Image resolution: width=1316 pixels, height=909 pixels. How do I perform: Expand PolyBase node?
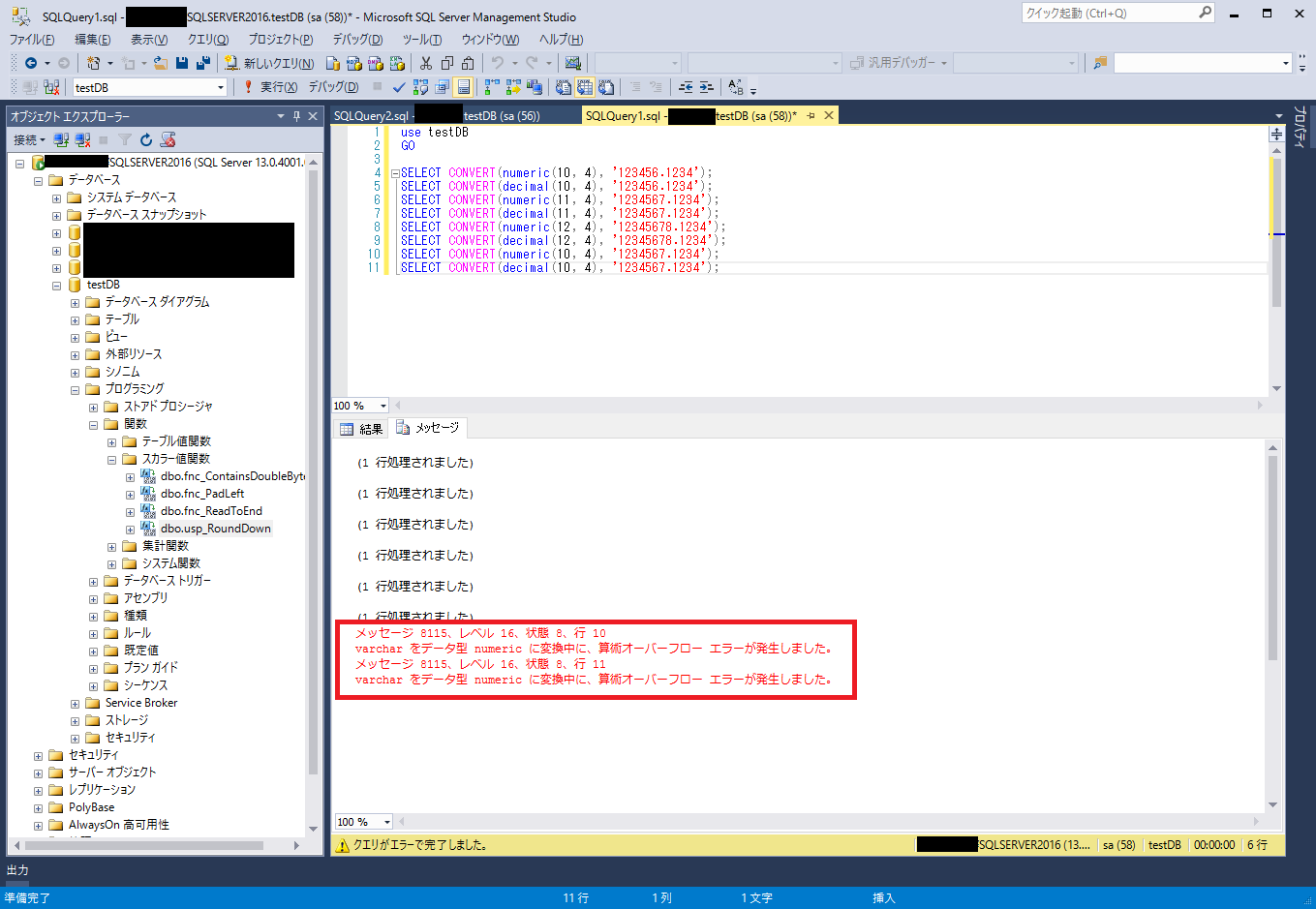point(38,808)
